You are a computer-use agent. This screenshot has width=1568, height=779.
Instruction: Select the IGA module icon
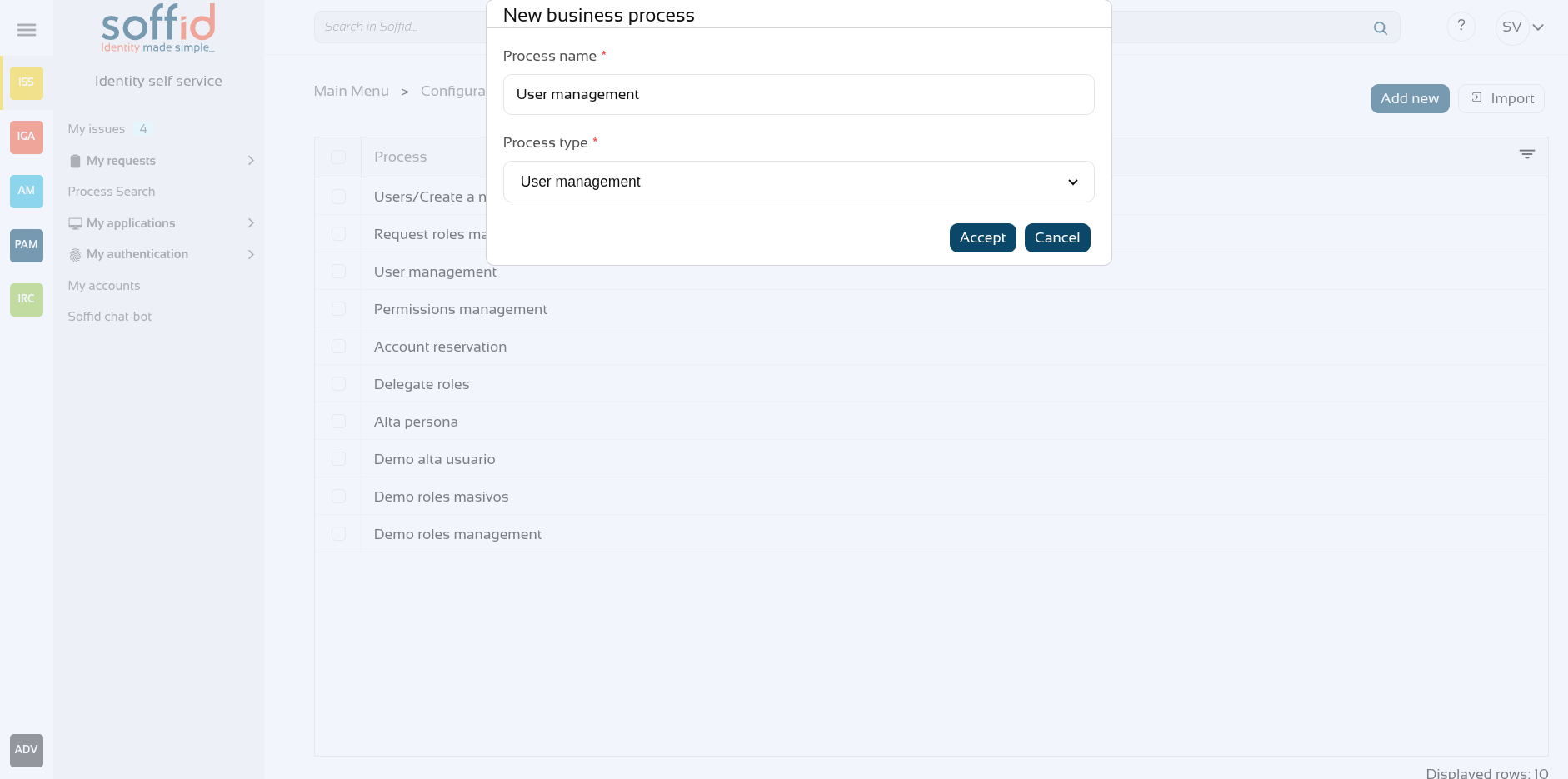point(27,137)
